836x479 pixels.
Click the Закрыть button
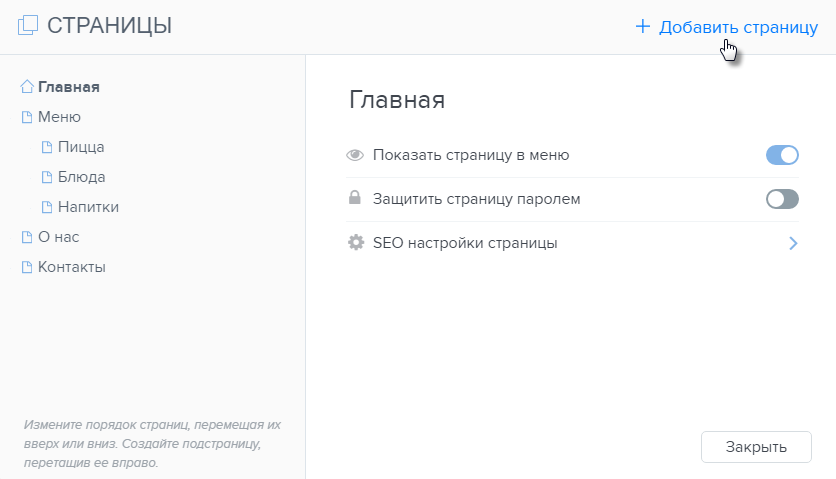coord(756,447)
